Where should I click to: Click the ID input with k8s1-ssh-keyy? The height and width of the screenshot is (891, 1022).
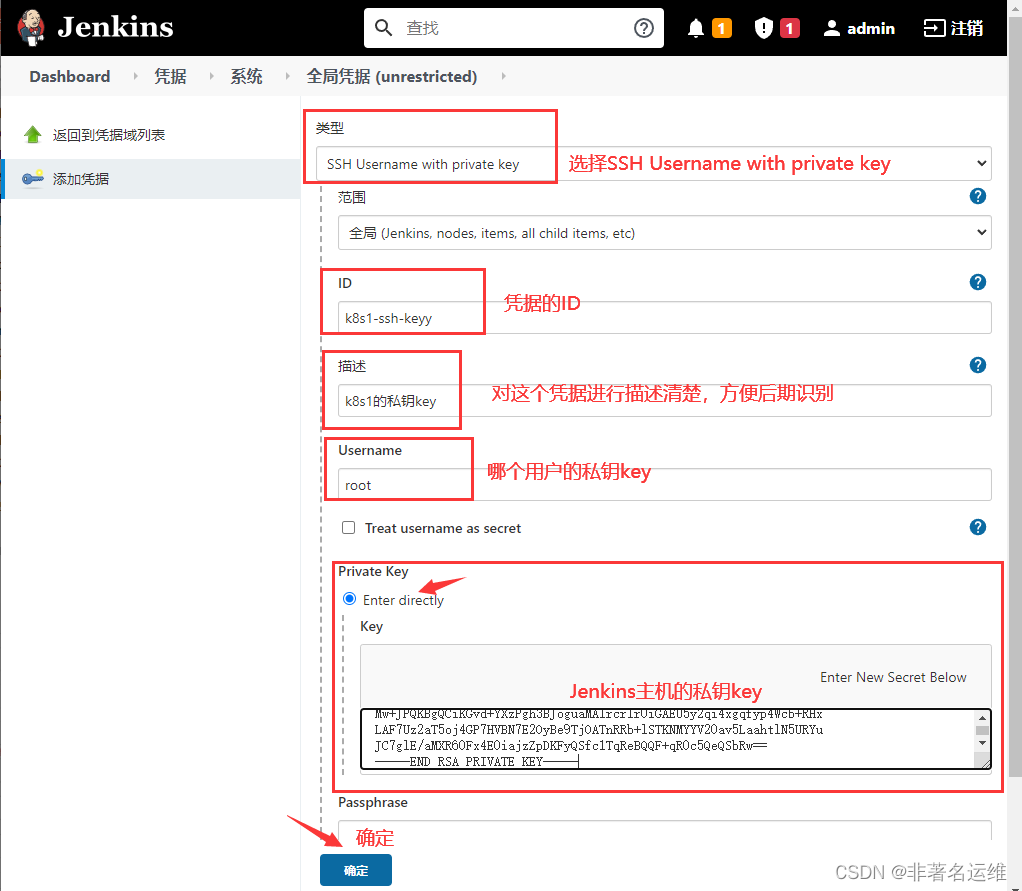[664, 318]
